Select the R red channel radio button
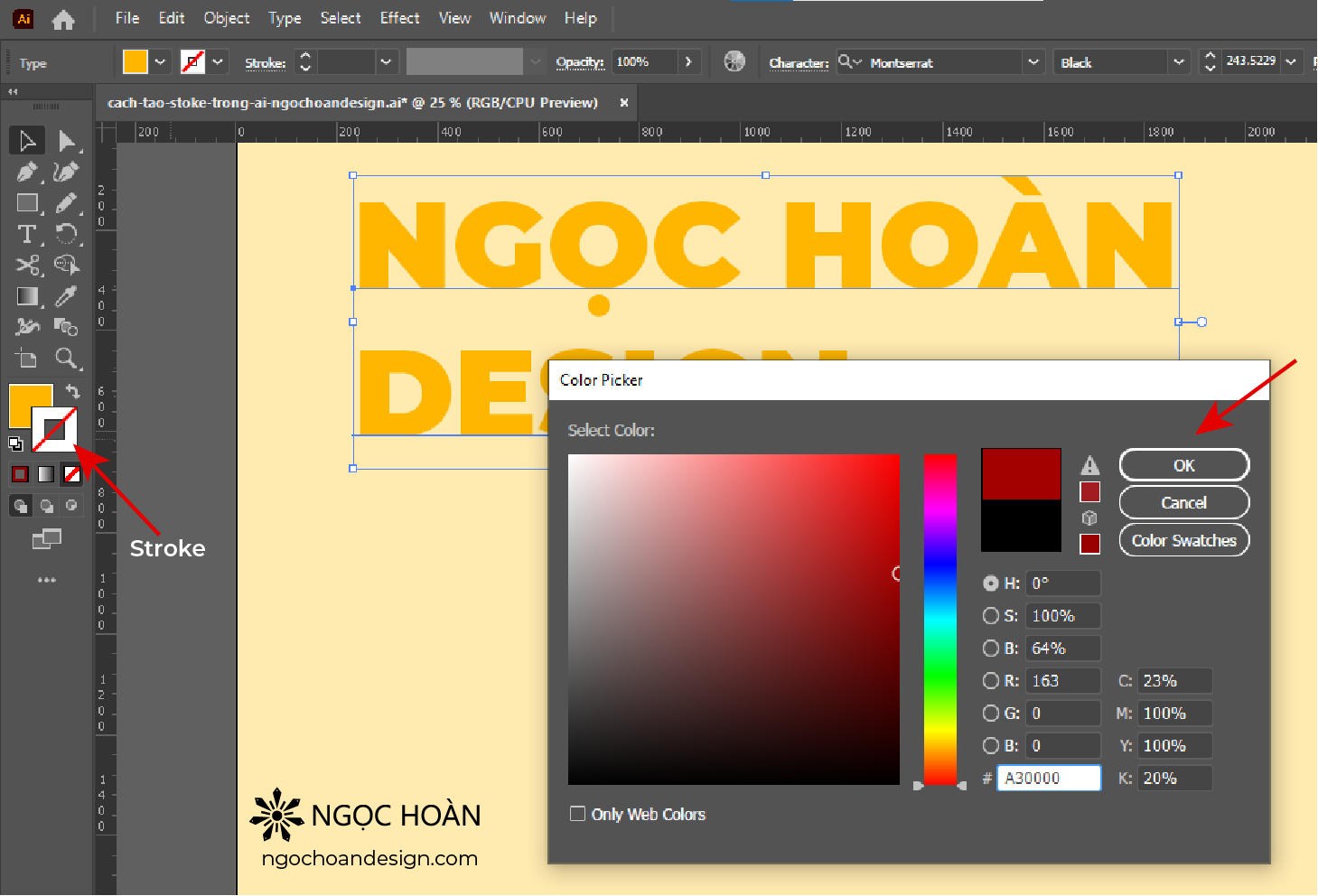1318x896 pixels. pos(991,681)
